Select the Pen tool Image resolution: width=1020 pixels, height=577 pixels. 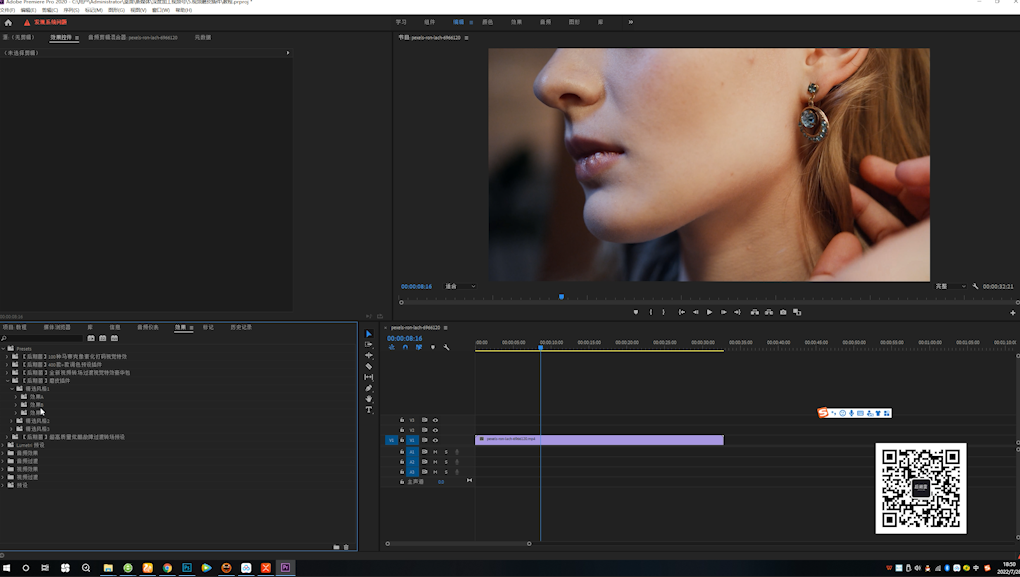tap(368, 388)
